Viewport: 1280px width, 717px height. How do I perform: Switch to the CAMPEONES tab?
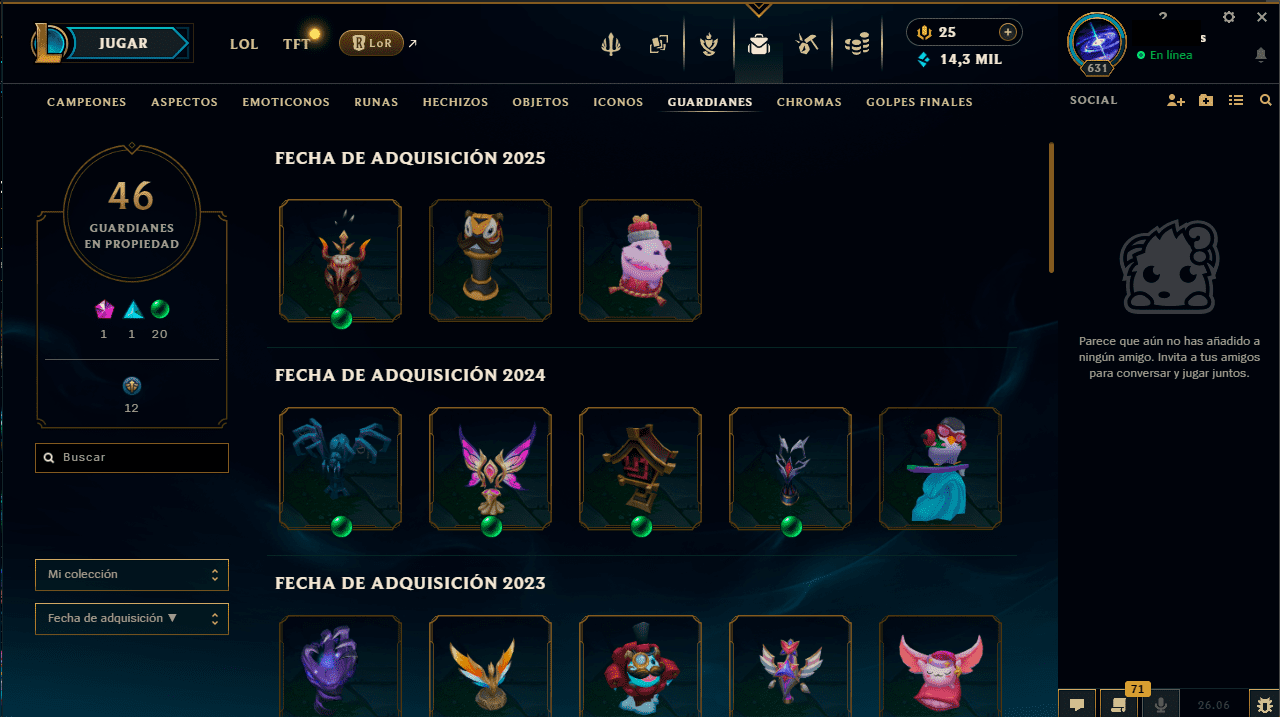pos(87,102)
